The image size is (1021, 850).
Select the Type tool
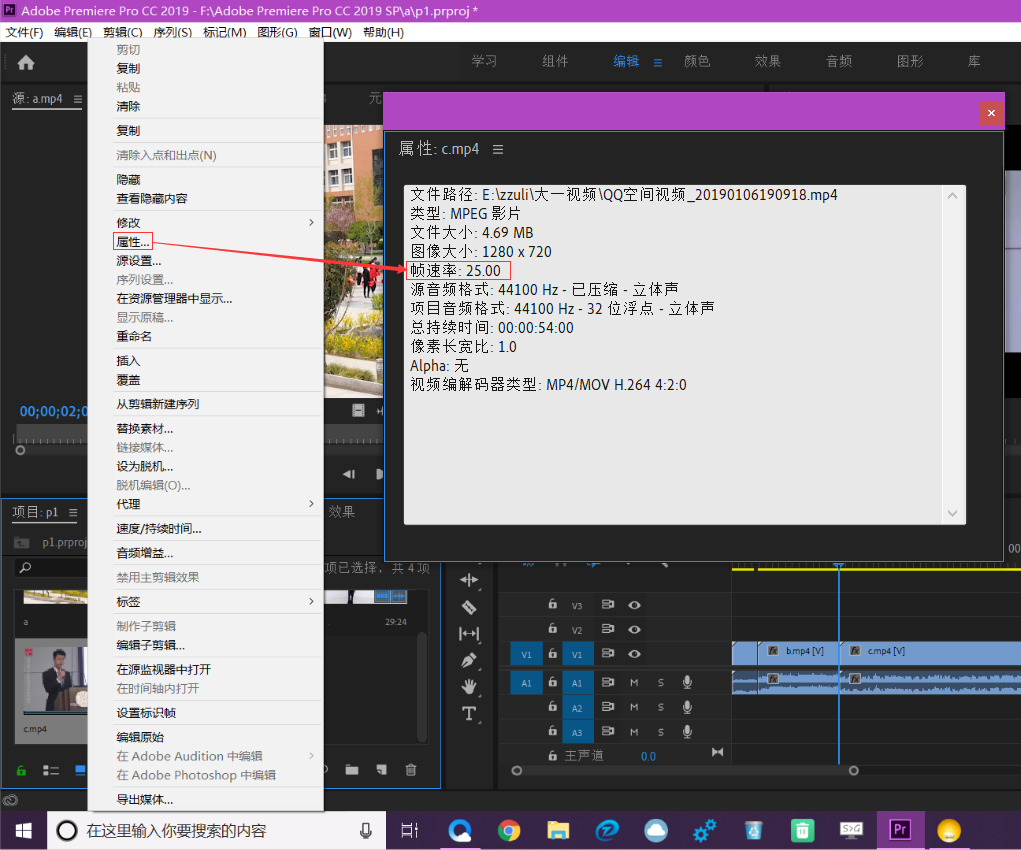coord(469,713)
